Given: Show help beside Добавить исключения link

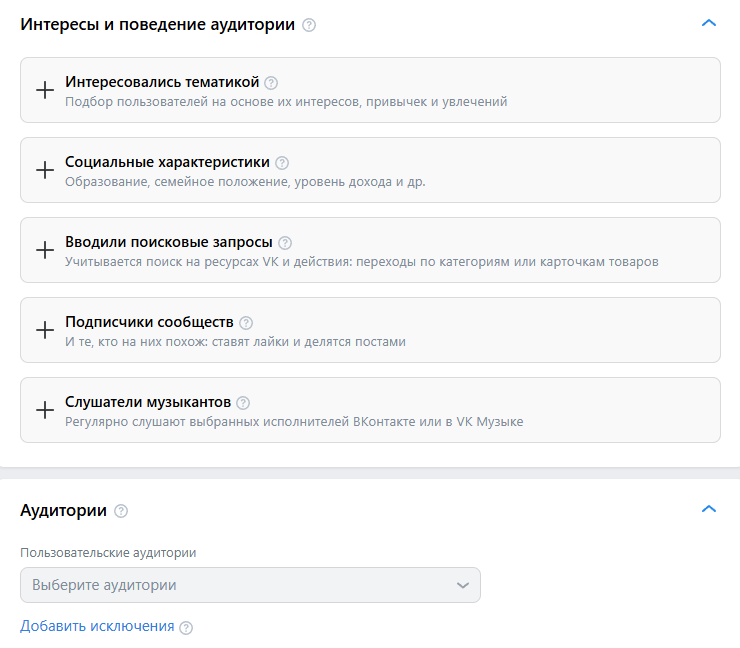Looking at the screenshot, I should pyautogui.click(x=186, y=628).
